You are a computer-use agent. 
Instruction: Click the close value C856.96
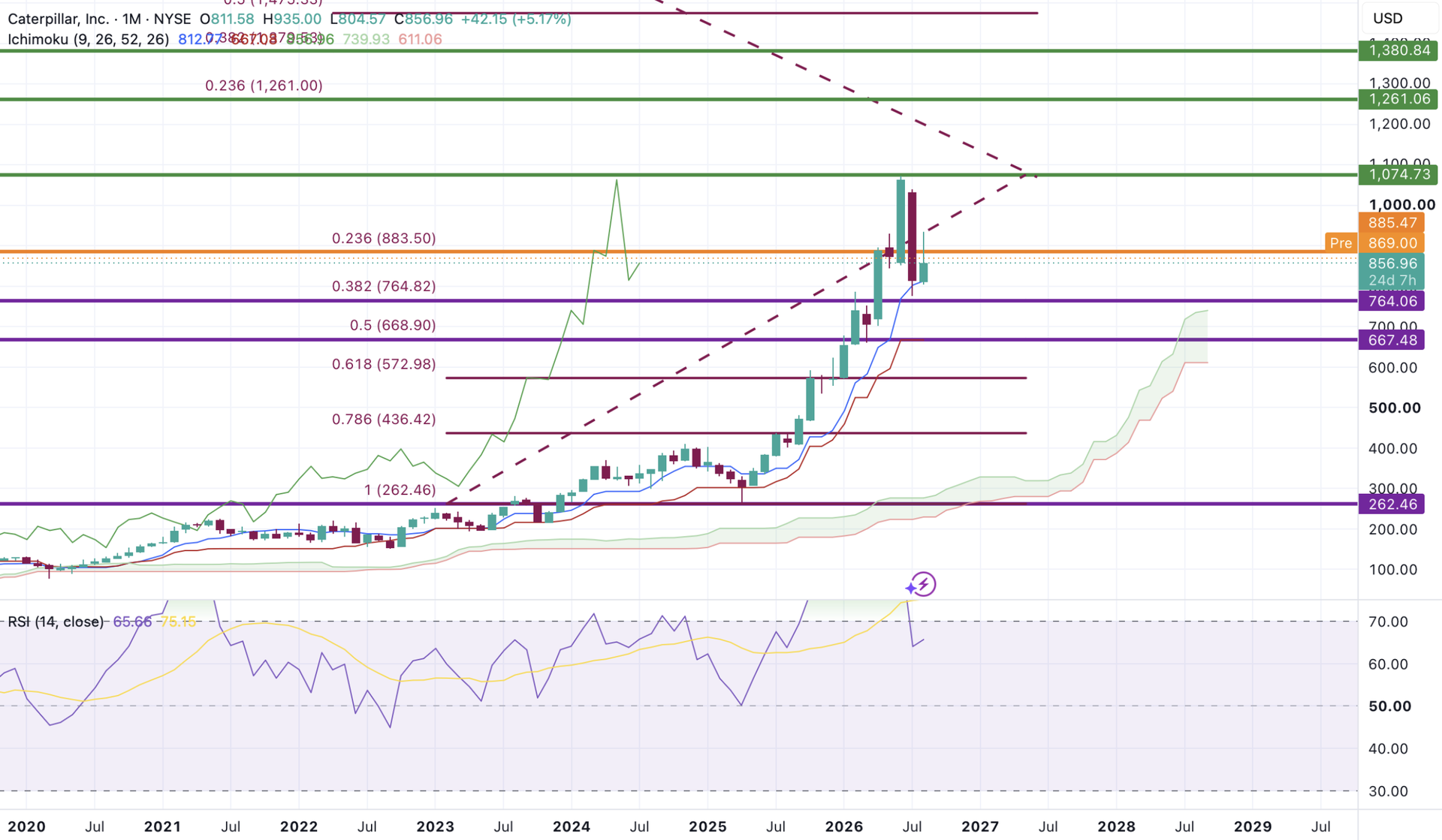tap(423, 19)
